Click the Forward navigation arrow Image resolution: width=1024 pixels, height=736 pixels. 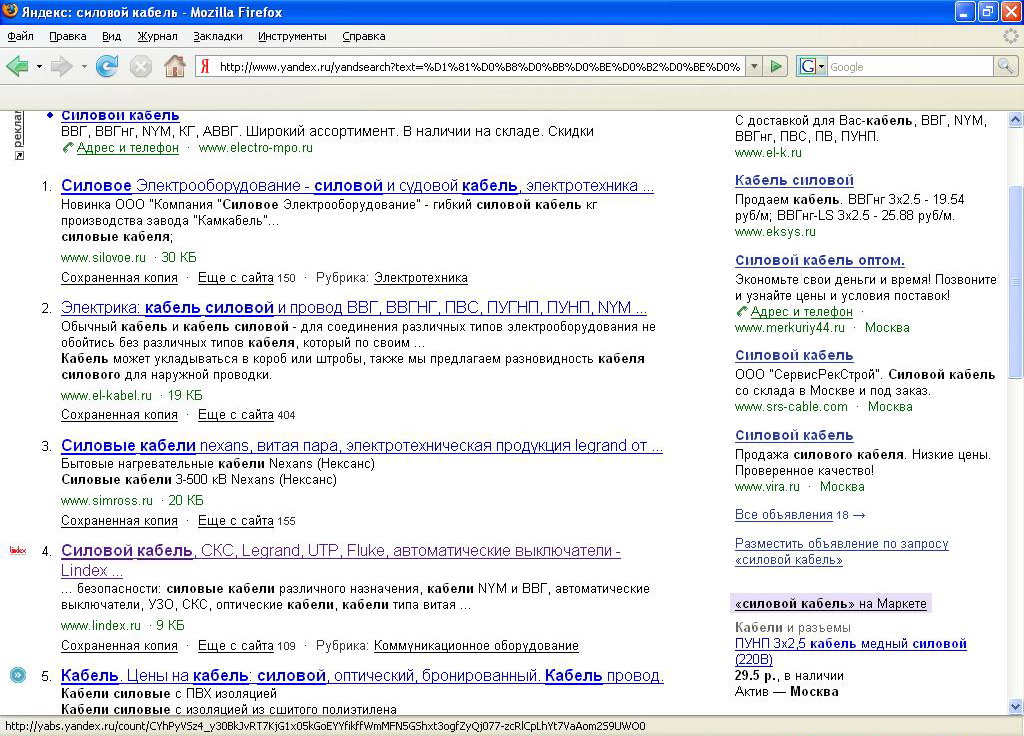coord(62,67)
